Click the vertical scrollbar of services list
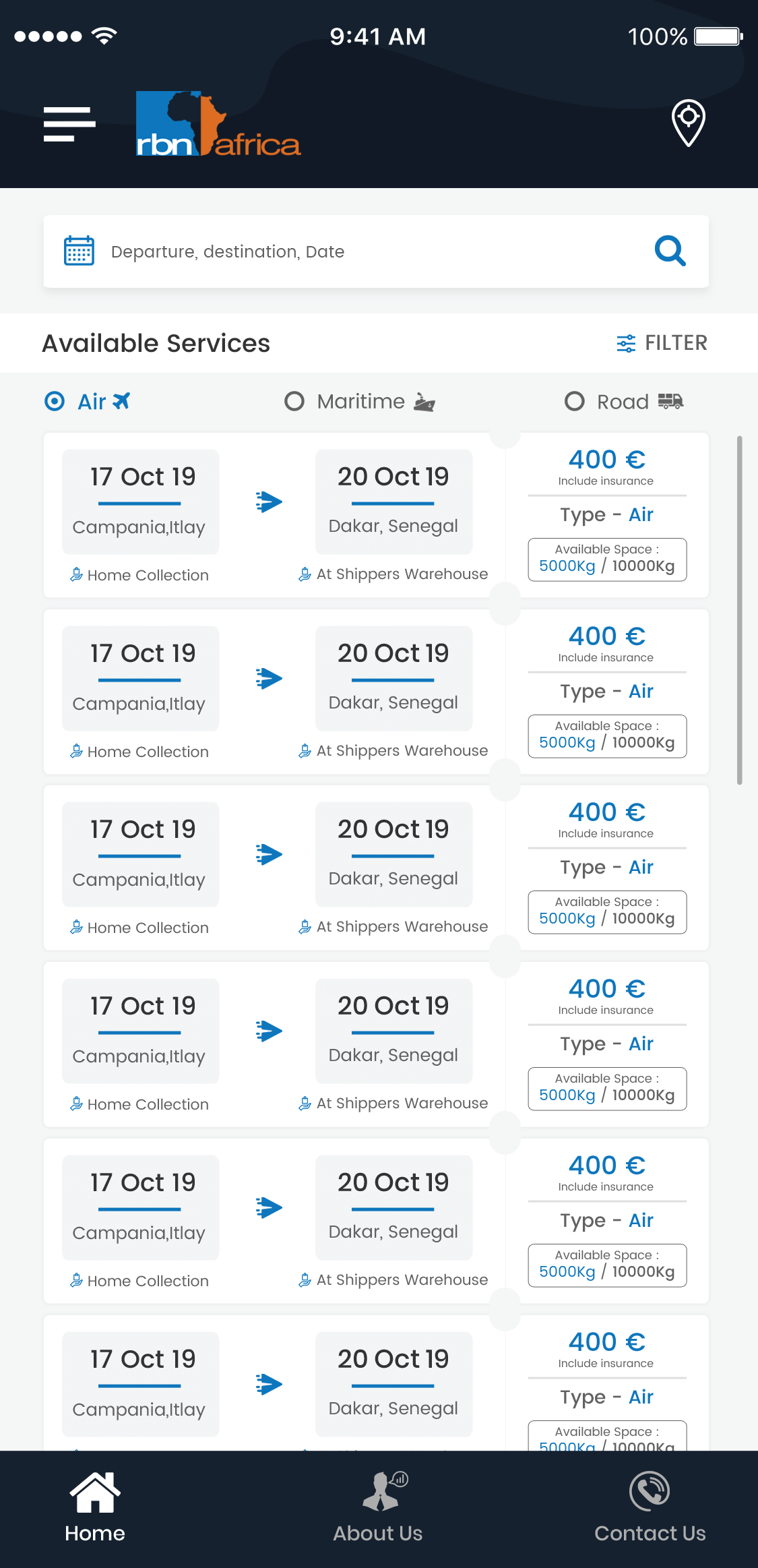This screenshot has width=758, height=1568. pyautogui.click(x=739, y=610)
